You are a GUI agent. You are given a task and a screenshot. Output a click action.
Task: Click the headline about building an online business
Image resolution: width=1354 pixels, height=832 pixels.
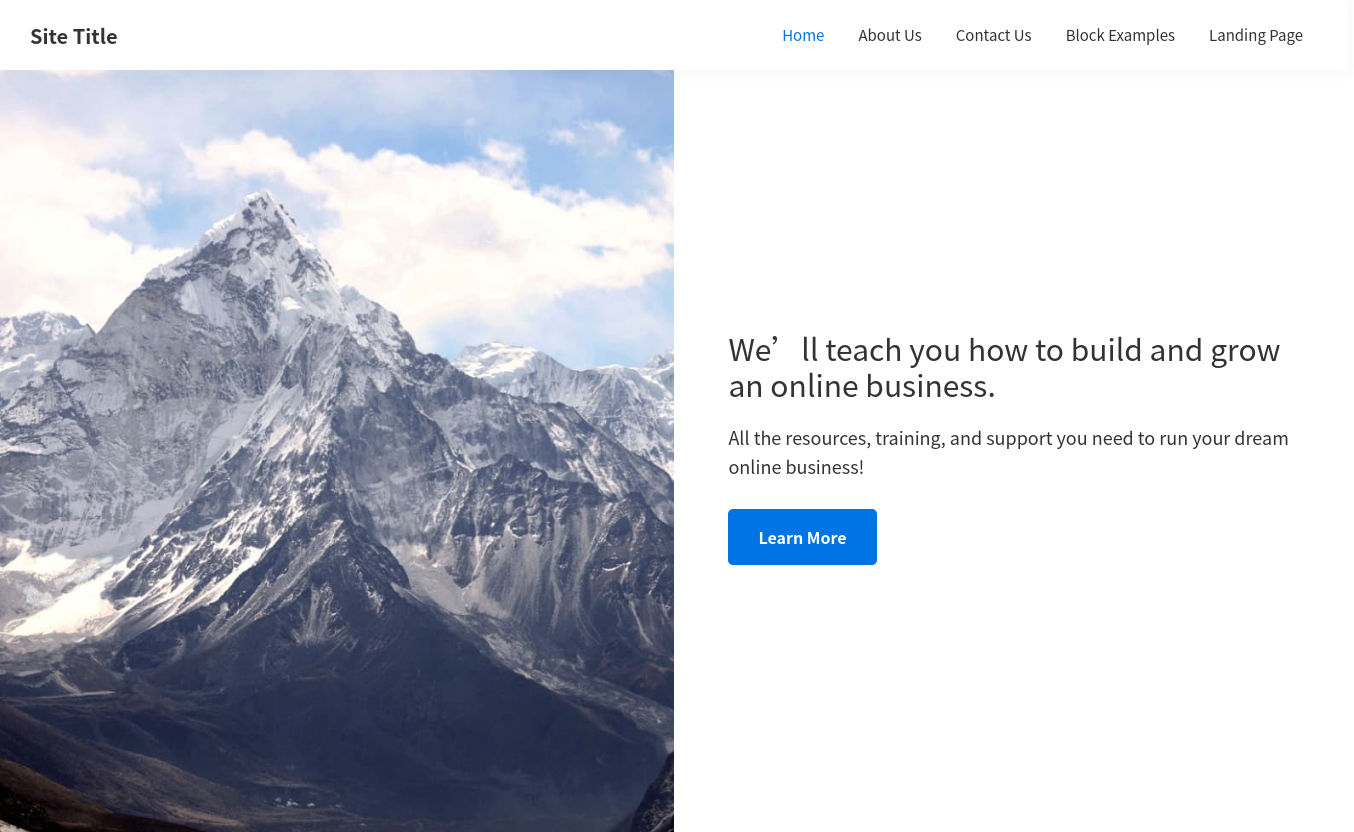pos(1004,367)
